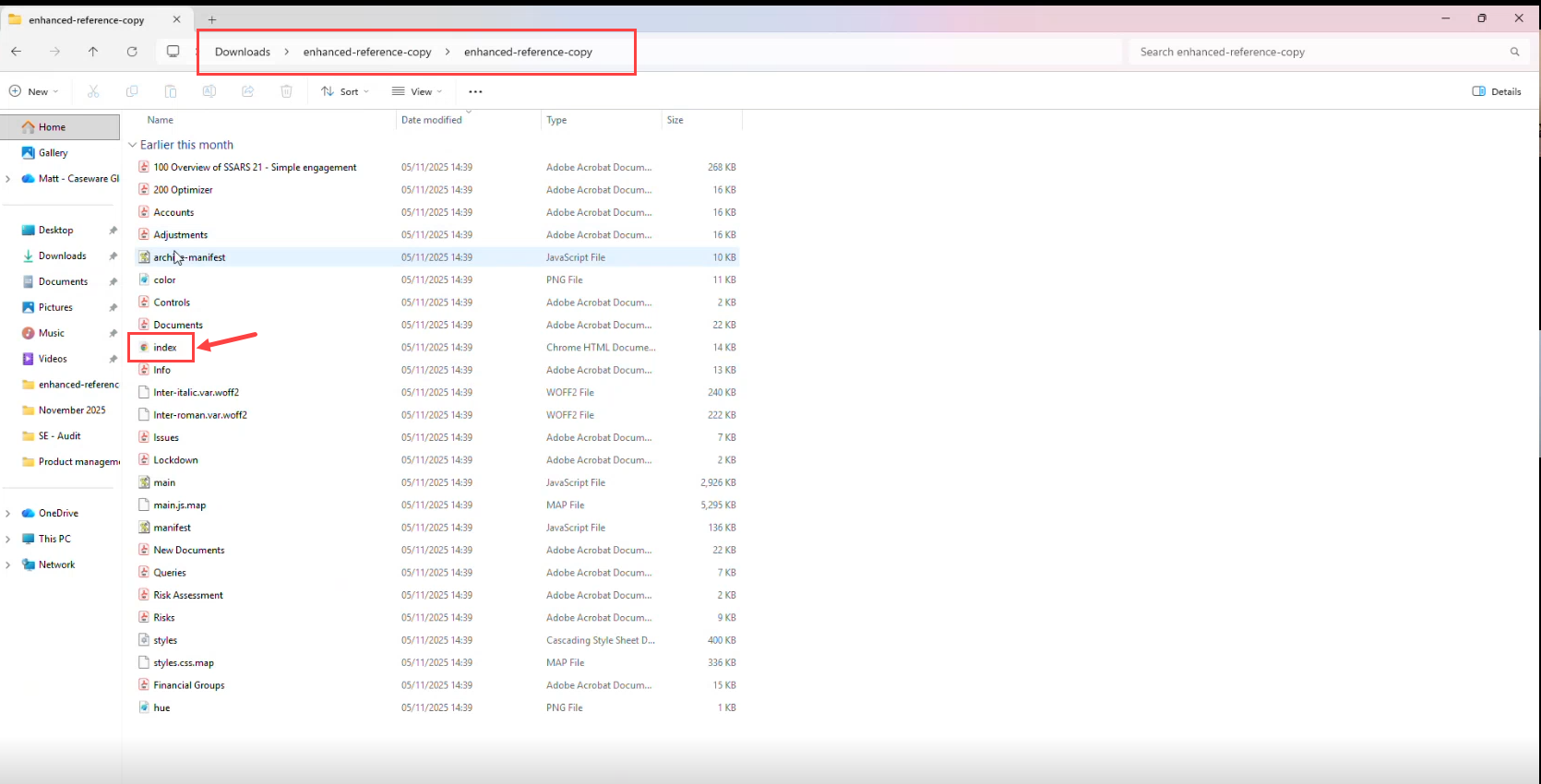
Task: Unpin Desktop via its pin icon
Action: (113, 231)
